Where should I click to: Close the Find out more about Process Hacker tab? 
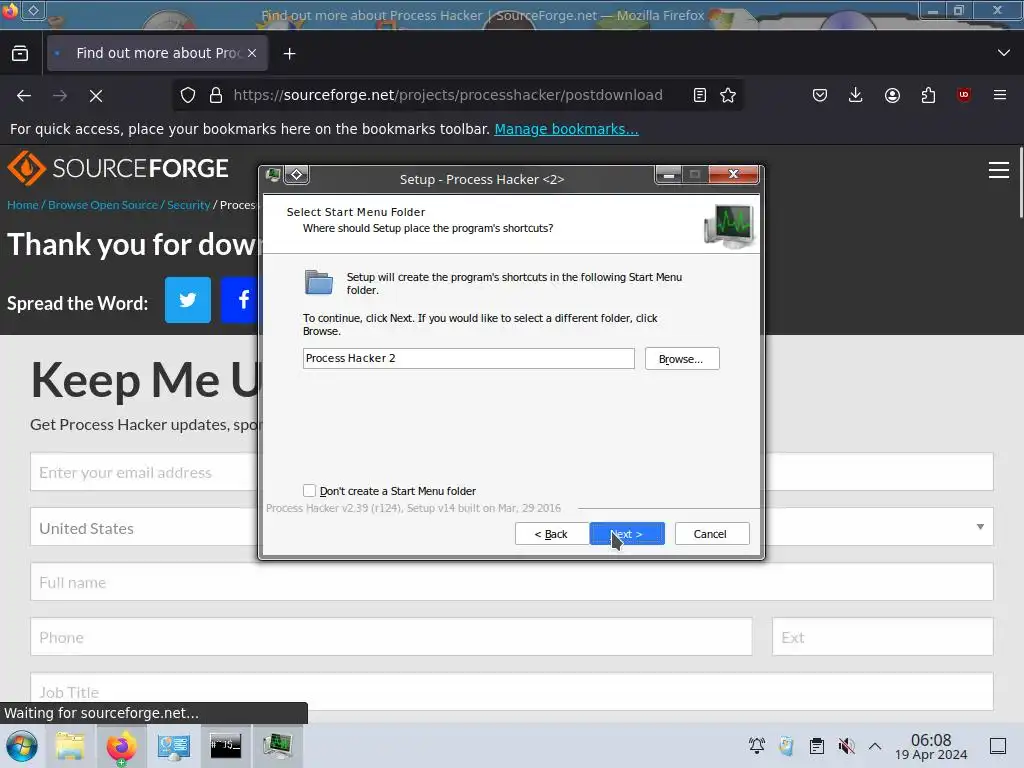click(x=252, y=54)
